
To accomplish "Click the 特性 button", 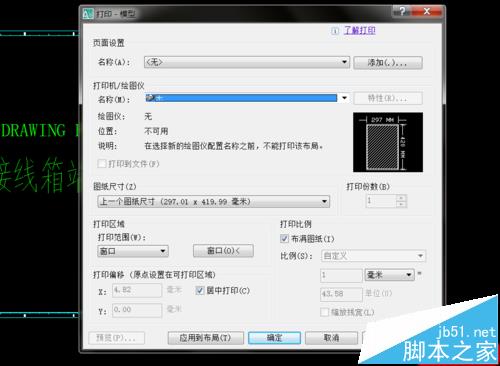I will coord(388,98).
